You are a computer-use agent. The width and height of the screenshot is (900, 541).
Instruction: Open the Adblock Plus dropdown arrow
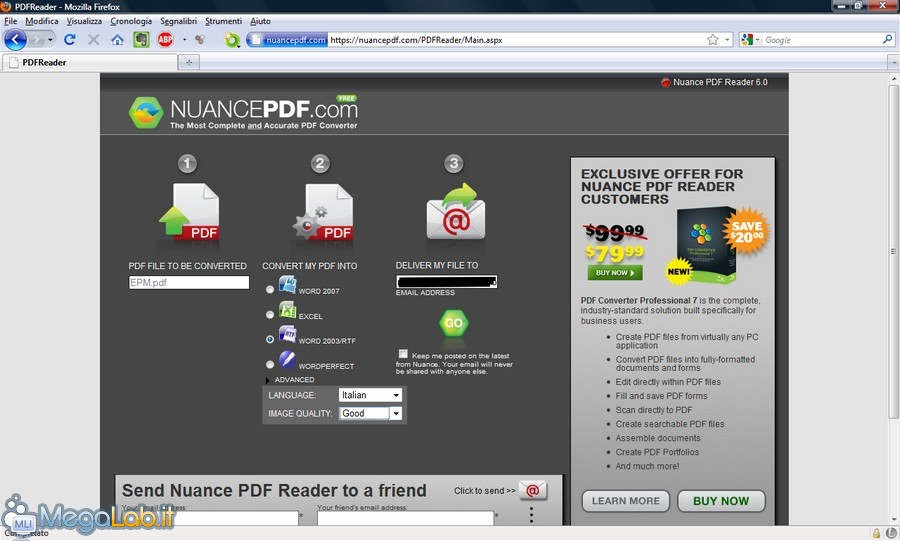coord(184,40)
